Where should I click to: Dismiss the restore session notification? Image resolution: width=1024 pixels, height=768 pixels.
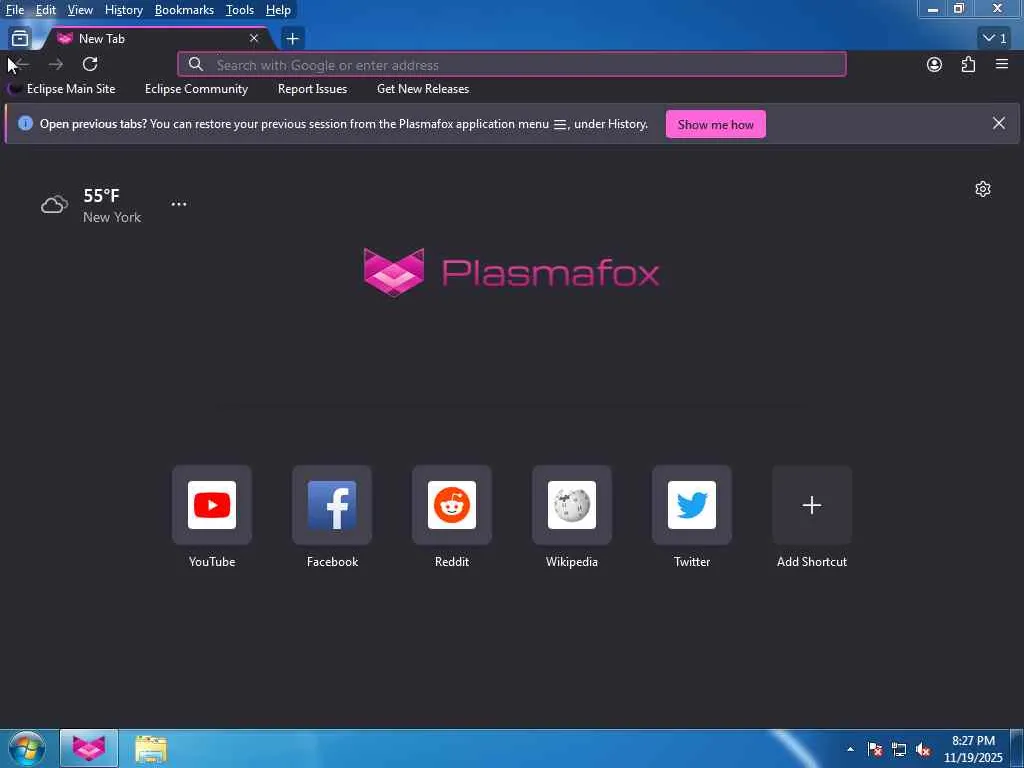coord(999,123)
